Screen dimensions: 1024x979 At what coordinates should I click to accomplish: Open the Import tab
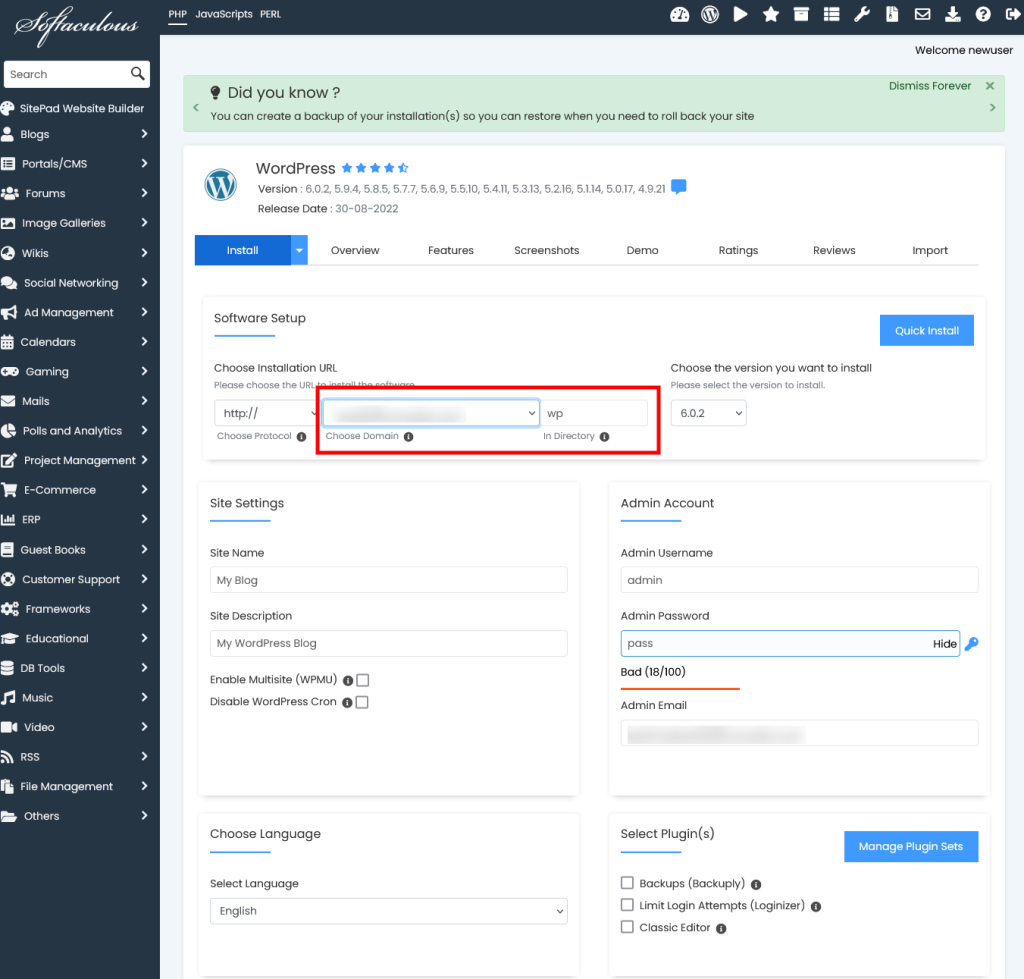(x=929, y=250)
